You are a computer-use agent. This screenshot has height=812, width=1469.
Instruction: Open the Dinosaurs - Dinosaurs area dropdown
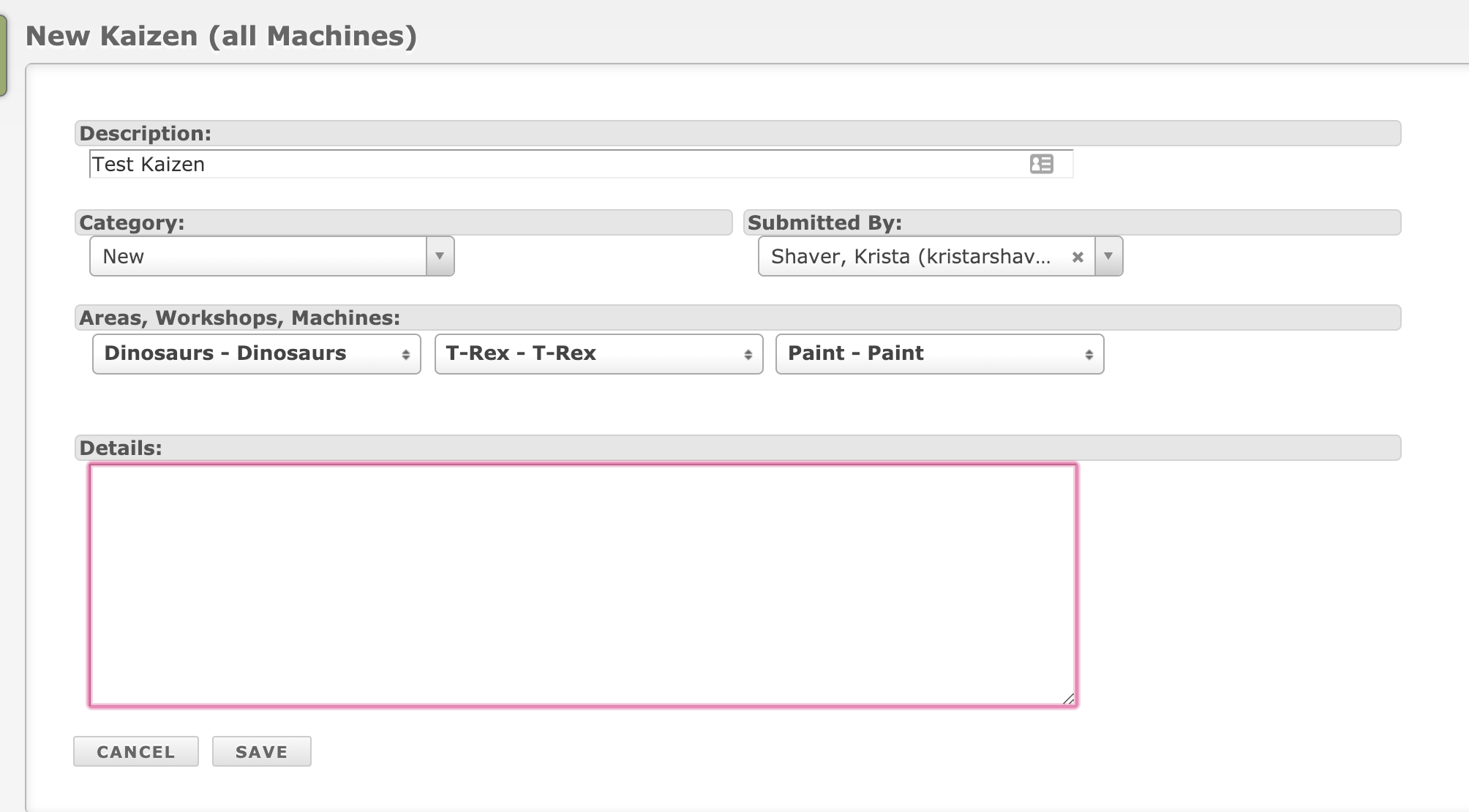[257, 354]
